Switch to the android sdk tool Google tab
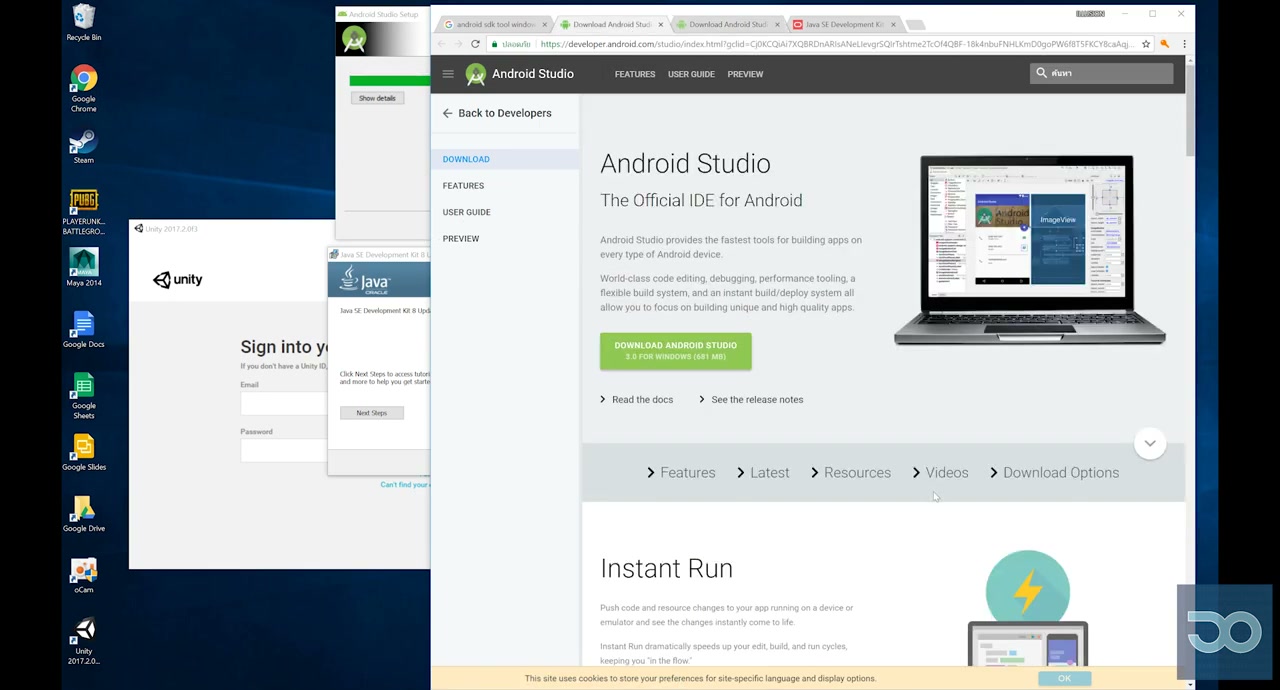The height and width of the screenshot is (690, 1280). click(x=494, y=24)
